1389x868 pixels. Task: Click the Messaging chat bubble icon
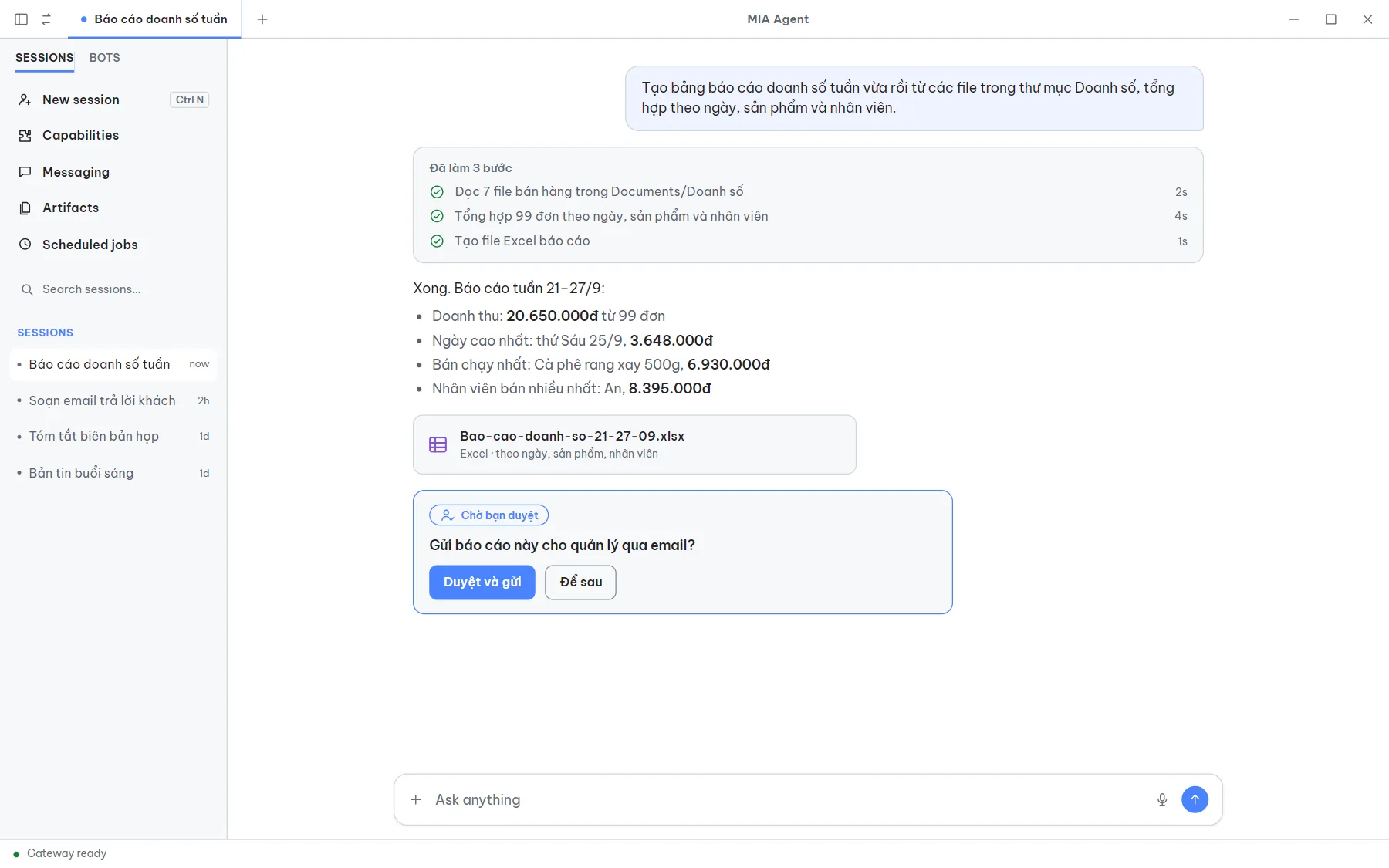[25, 172]
